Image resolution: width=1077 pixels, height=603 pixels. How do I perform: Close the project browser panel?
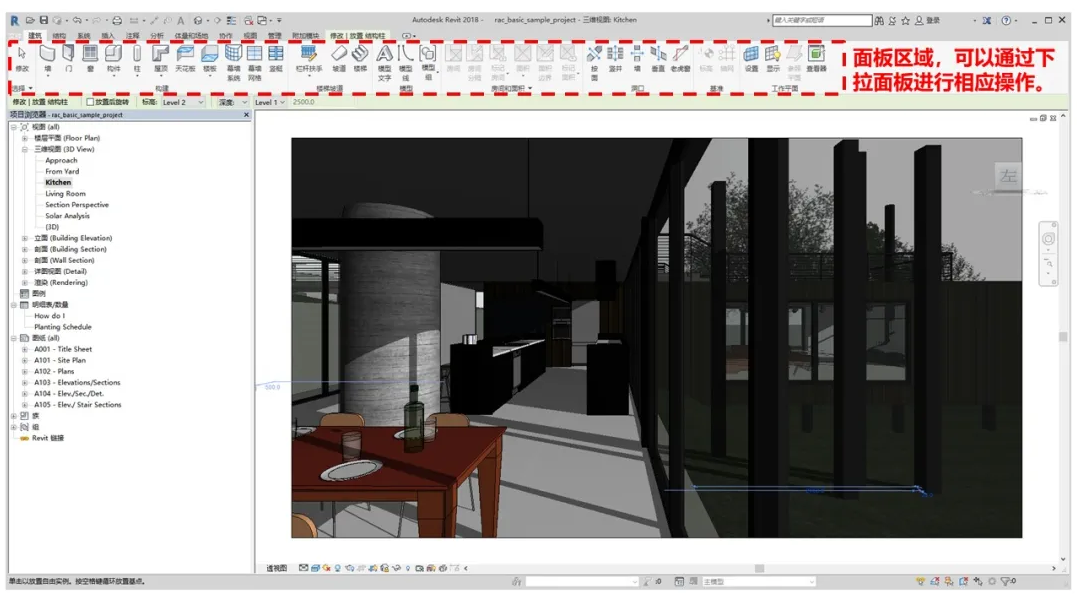[x=246, y=115]
